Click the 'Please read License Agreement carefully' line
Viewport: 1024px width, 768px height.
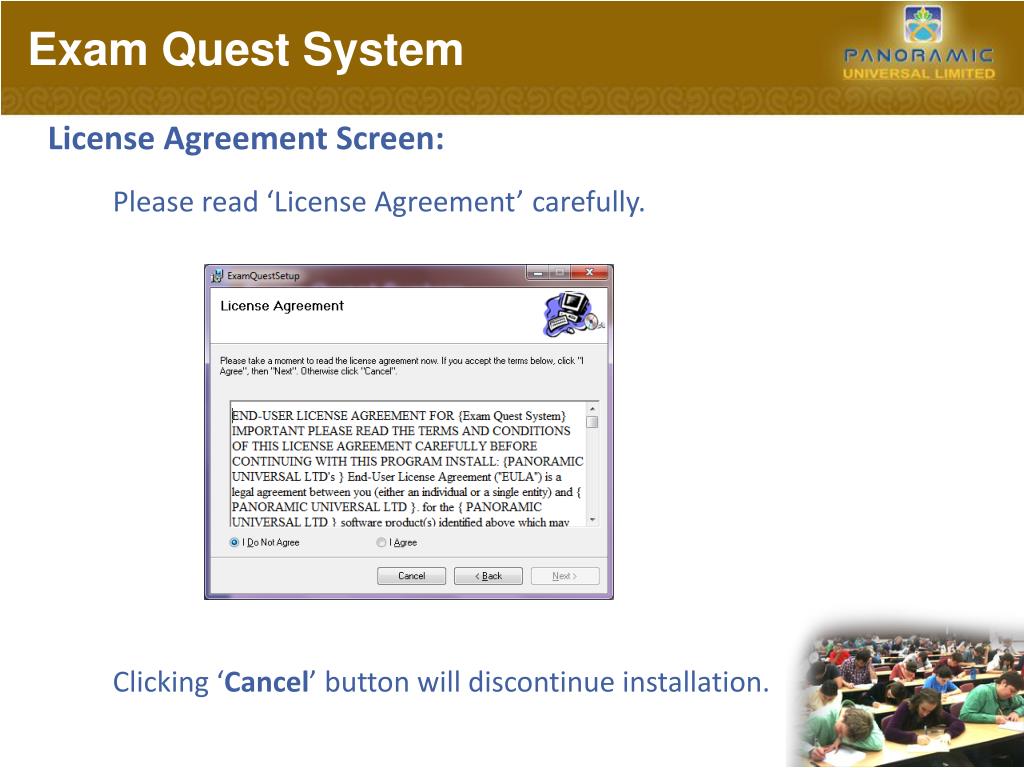point(379,202)
